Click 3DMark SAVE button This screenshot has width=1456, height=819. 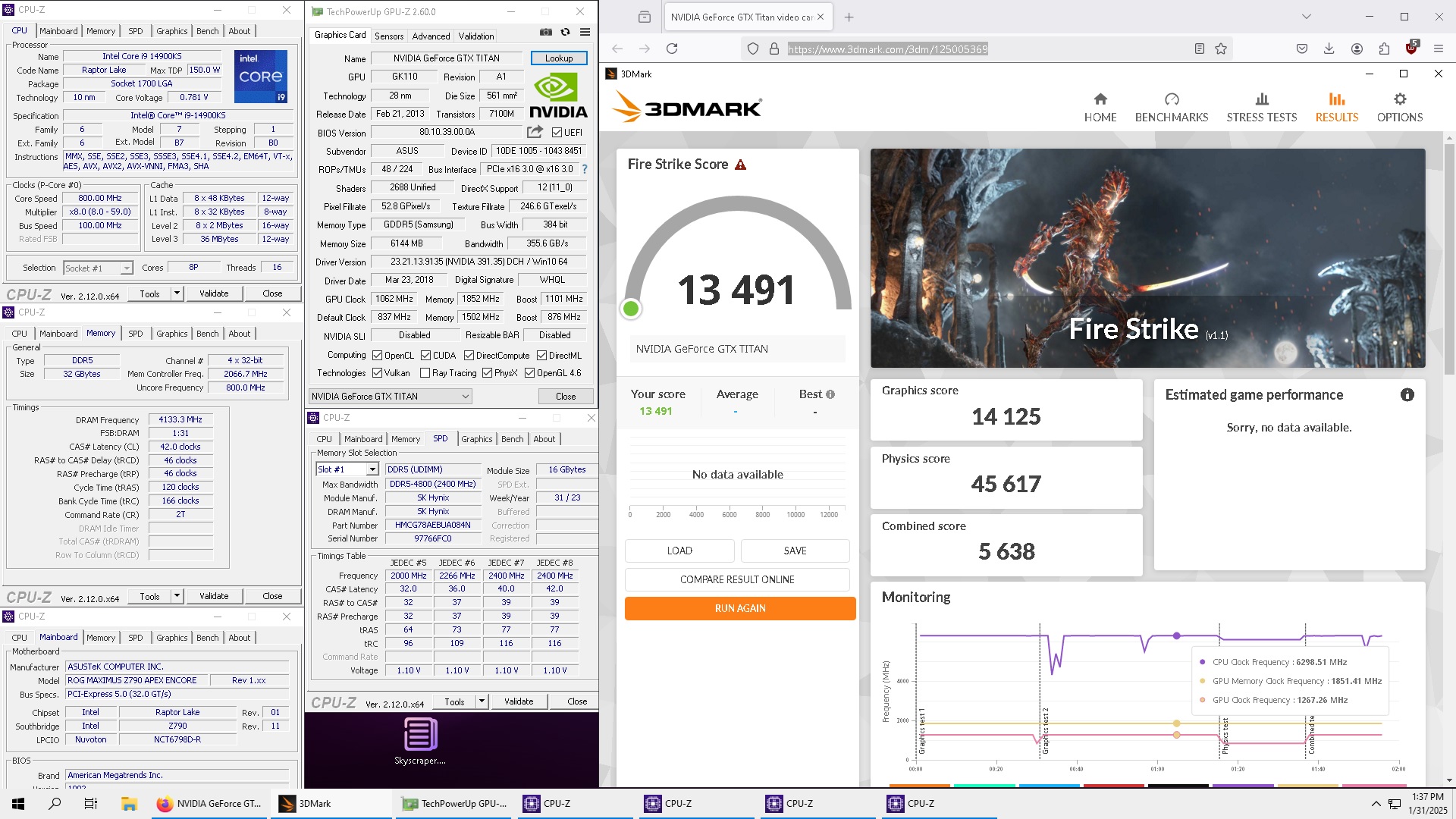[x=795, y=551]
